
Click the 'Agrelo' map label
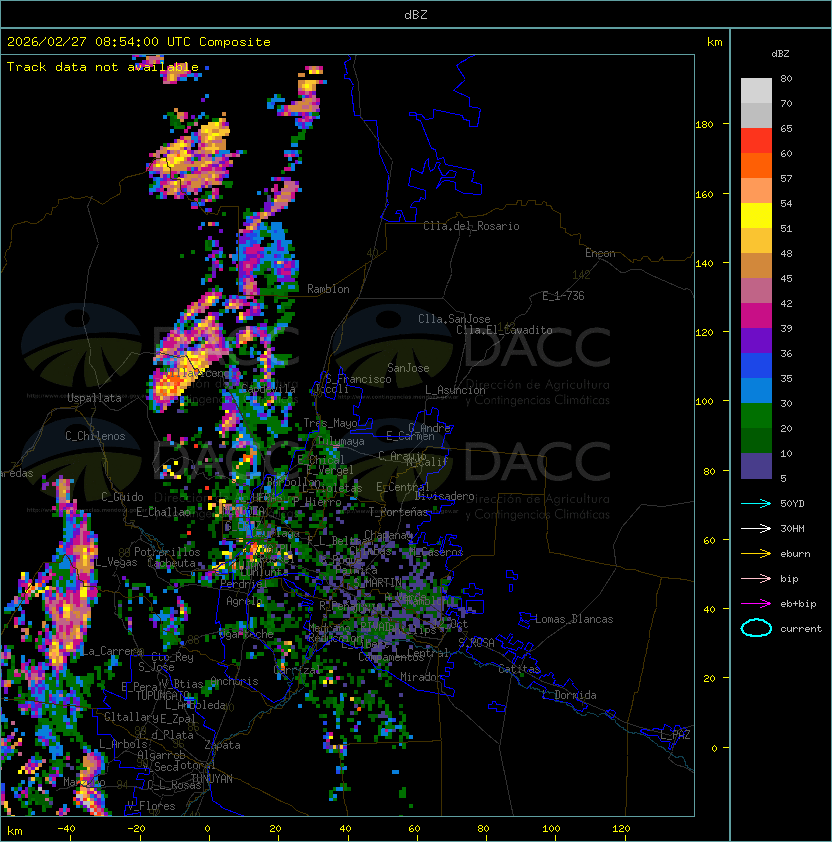coord(243,601)
